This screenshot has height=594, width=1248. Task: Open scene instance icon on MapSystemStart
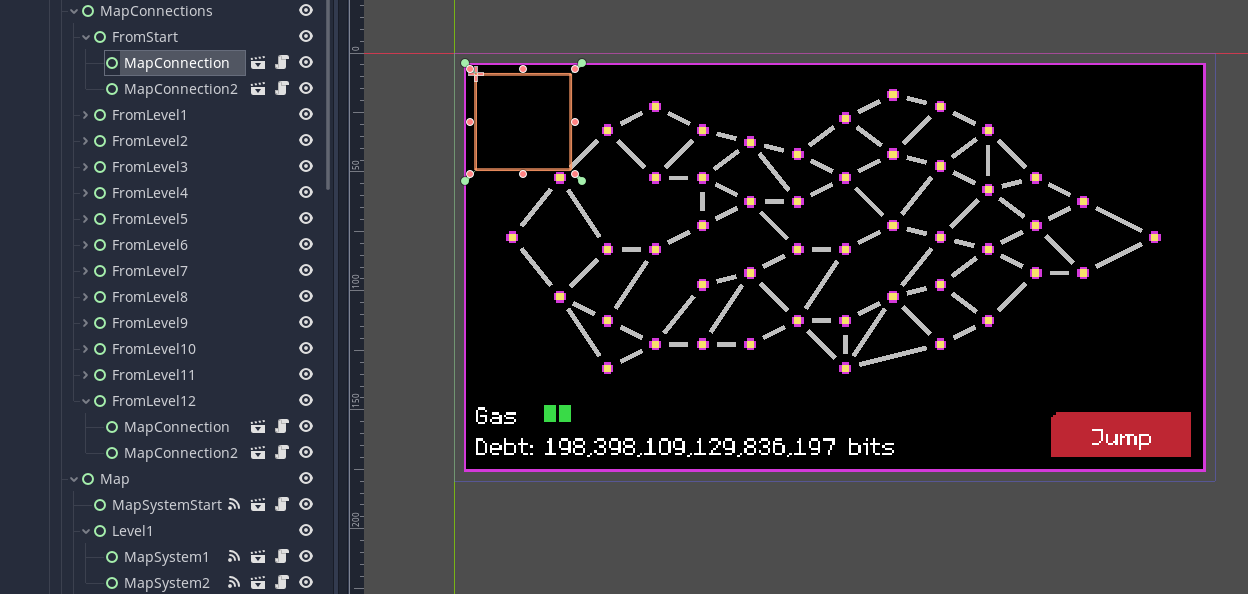[258, 505]
